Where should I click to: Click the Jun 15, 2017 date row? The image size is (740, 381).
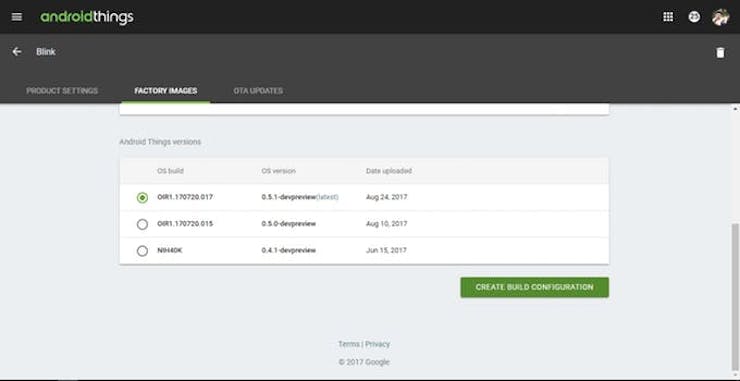364,250
